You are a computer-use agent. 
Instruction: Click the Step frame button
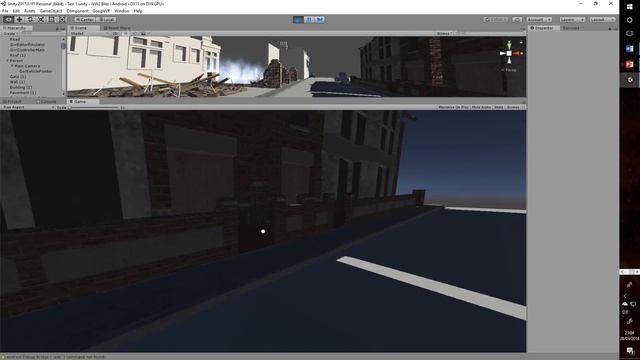(x=320, y=20)
